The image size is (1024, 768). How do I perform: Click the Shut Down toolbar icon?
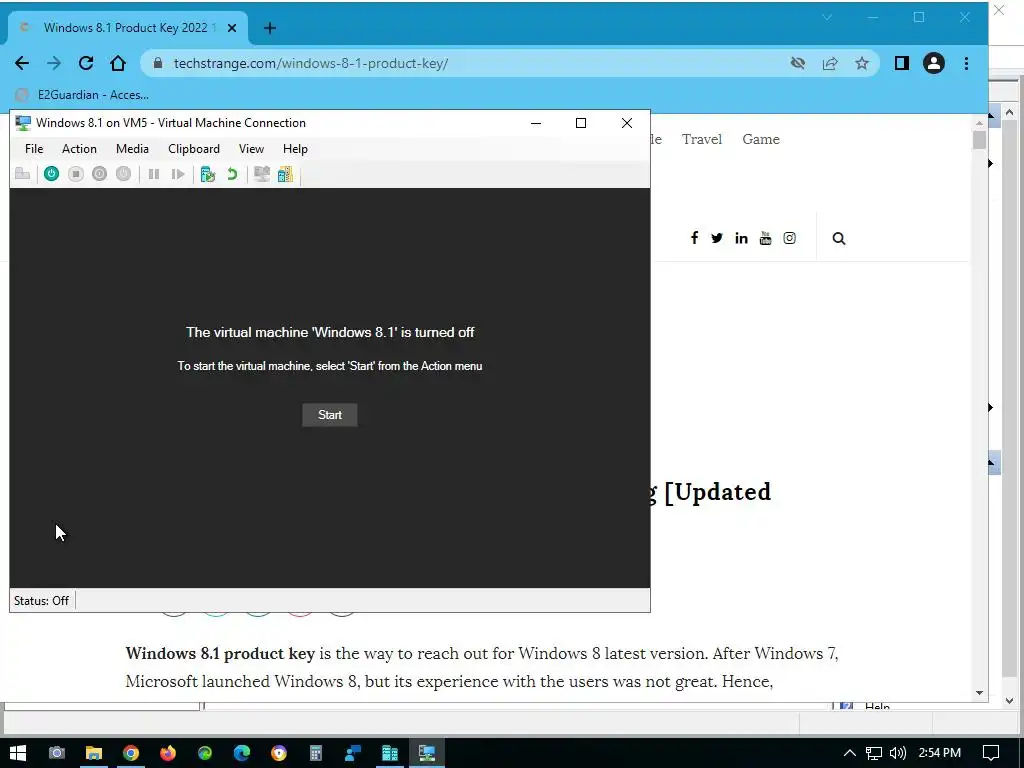pyautogui.click(x=99, y=174)
